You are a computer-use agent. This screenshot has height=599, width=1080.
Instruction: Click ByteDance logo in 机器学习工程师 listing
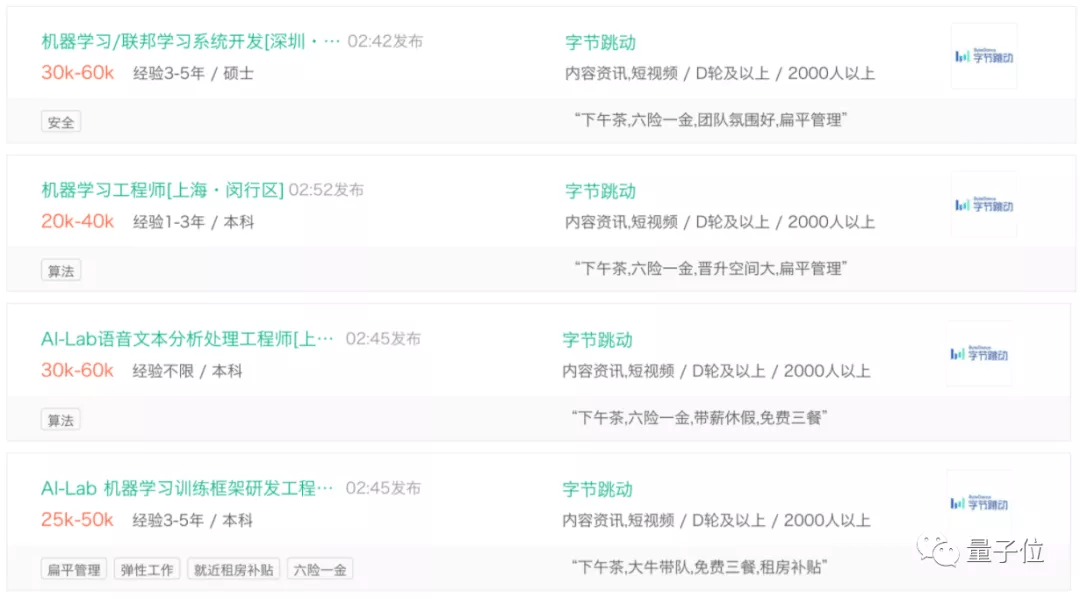(x=984, y=204)
